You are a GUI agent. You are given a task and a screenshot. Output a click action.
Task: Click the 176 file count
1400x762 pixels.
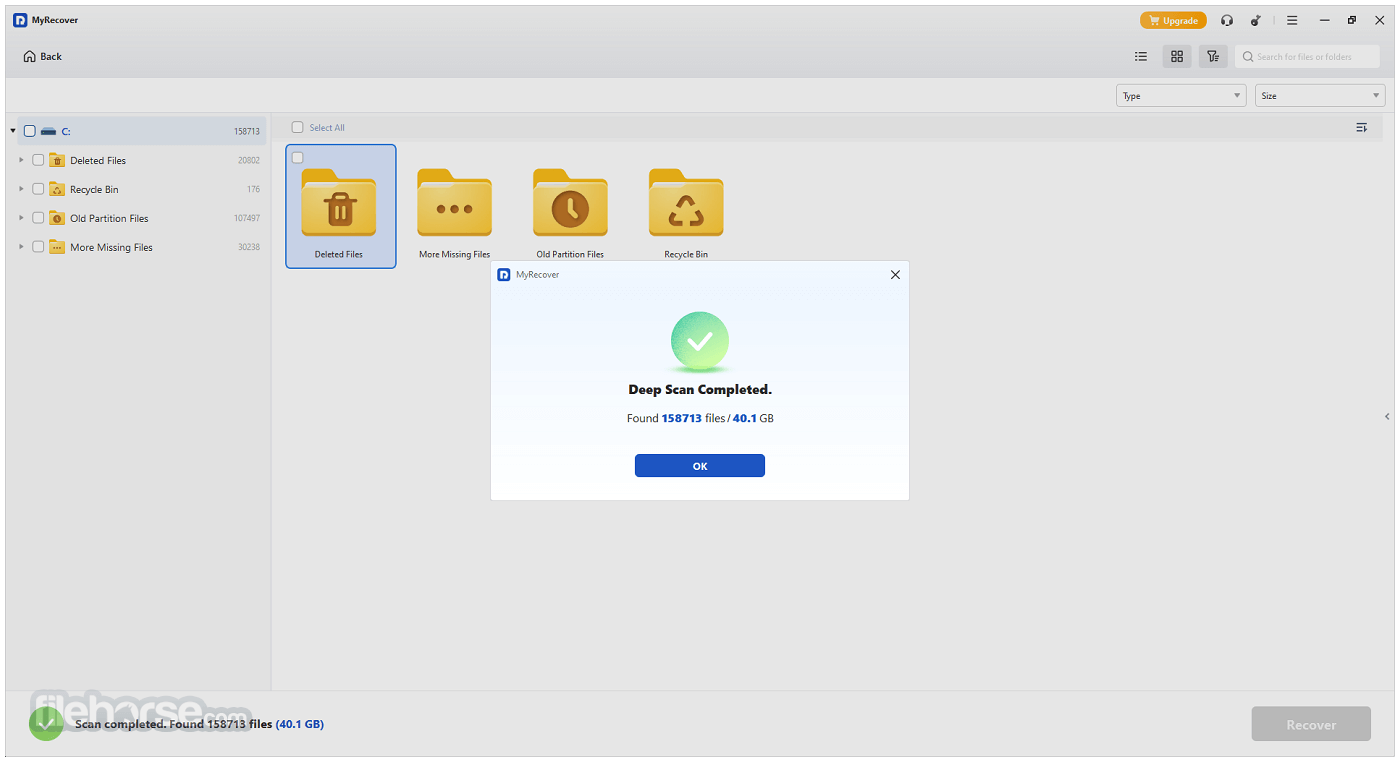tap(254, 190)
